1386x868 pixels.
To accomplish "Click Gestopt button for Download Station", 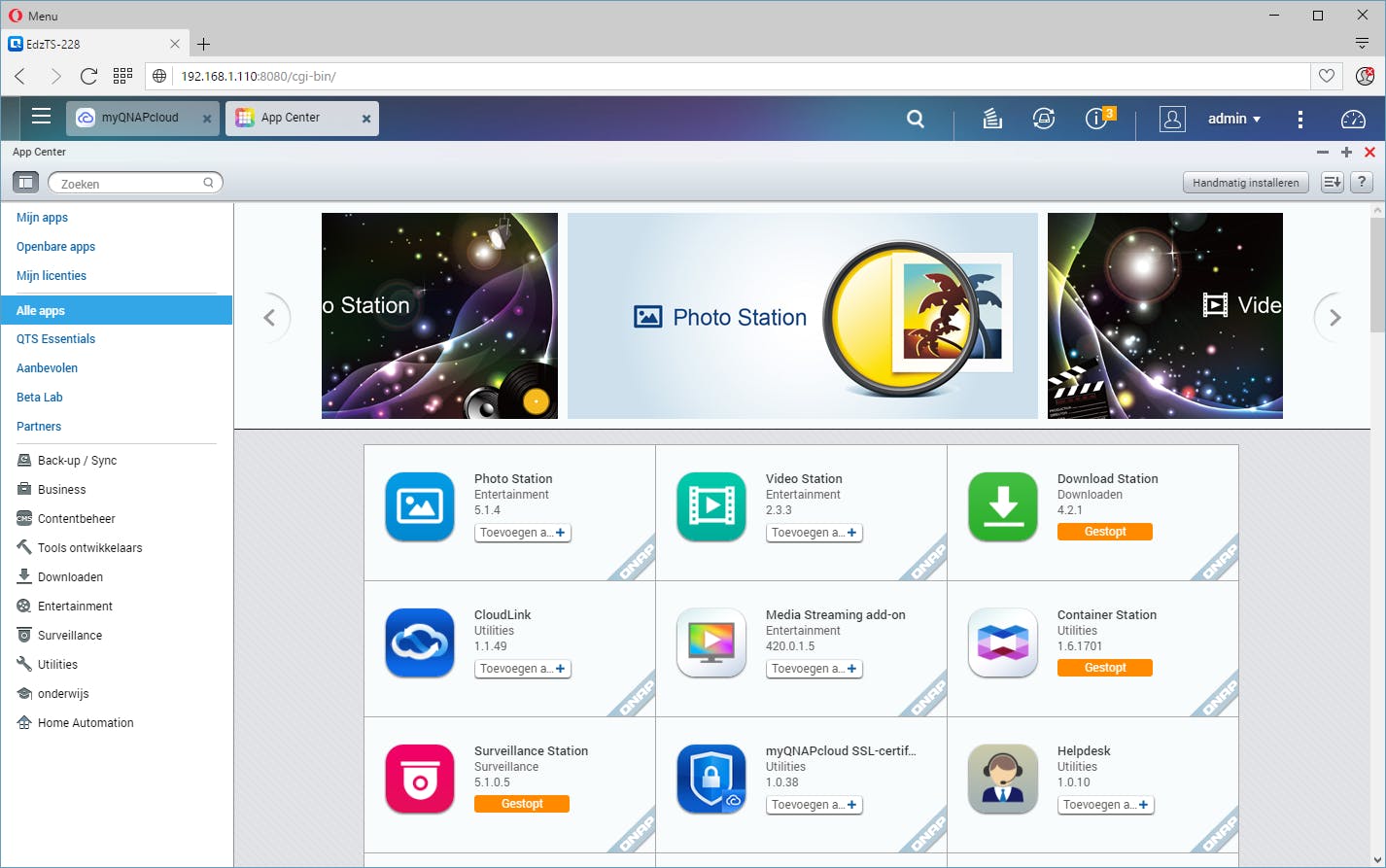I will click(x=1105, y=532).
